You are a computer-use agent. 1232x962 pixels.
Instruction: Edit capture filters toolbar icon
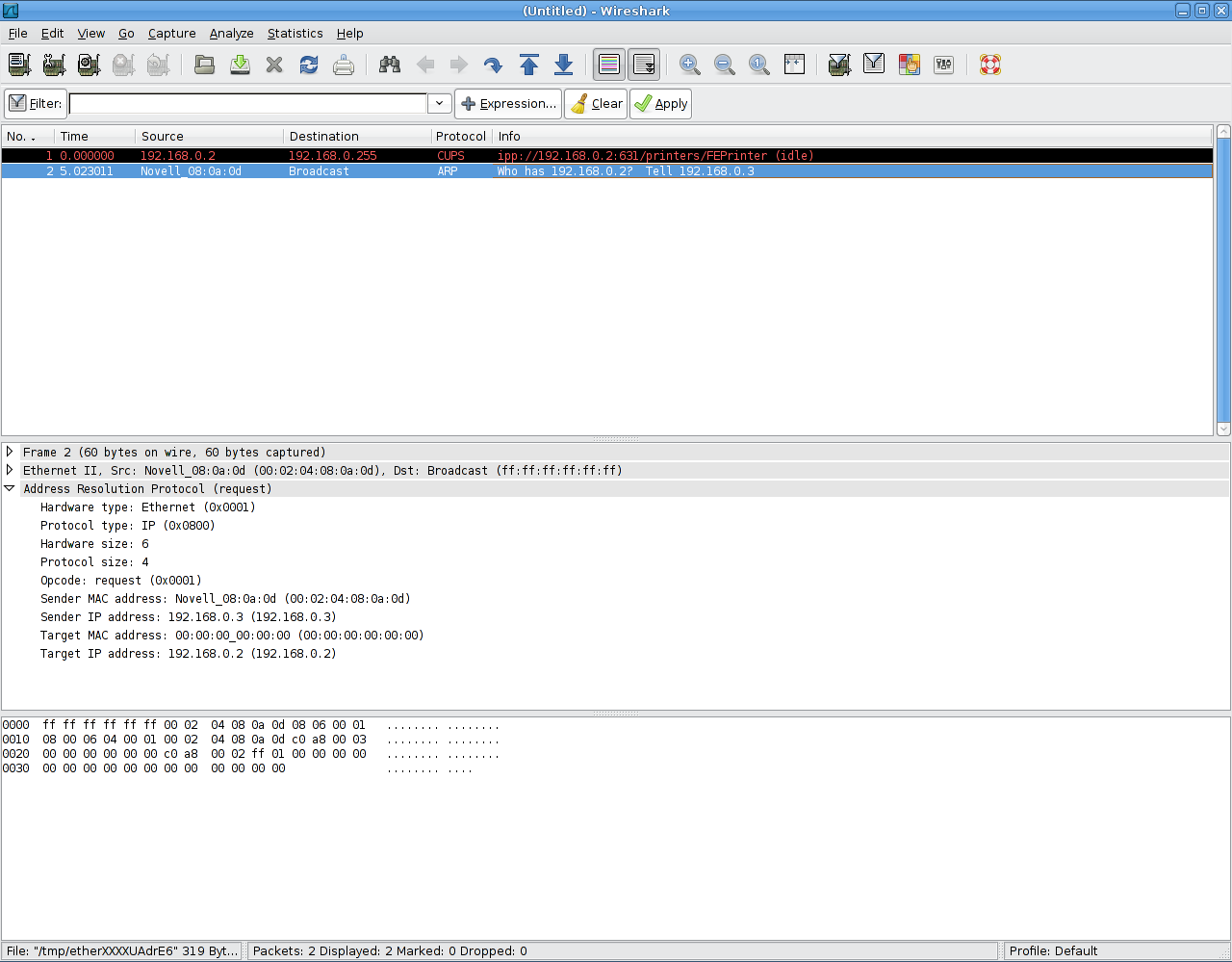(839, 65)
